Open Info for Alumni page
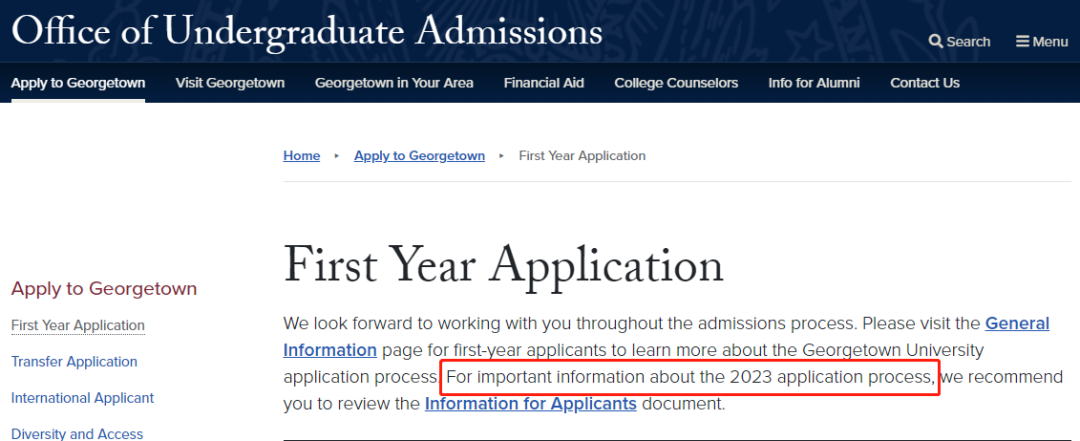This screenshot has height=441, width=1080. pyautogui.click(x=814, y=83)
